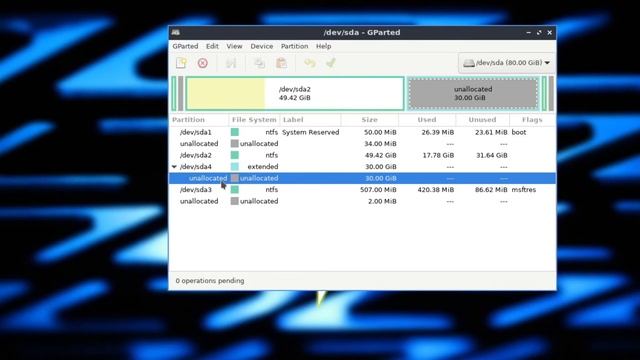Viewport: 640px width, 360px height.
Task: Click the ntfs color swatch for /dev/sda1
Action: click(x=235, y=132)
